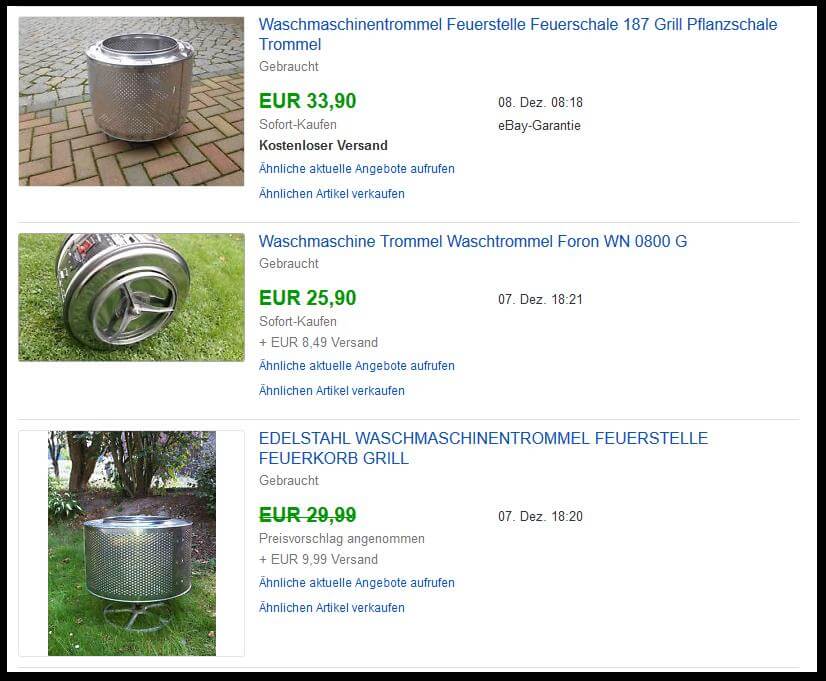Click the '08. Dez. 08:18' date
The width and height of the screenshot is (826, 681).
(x=540, y=102)
